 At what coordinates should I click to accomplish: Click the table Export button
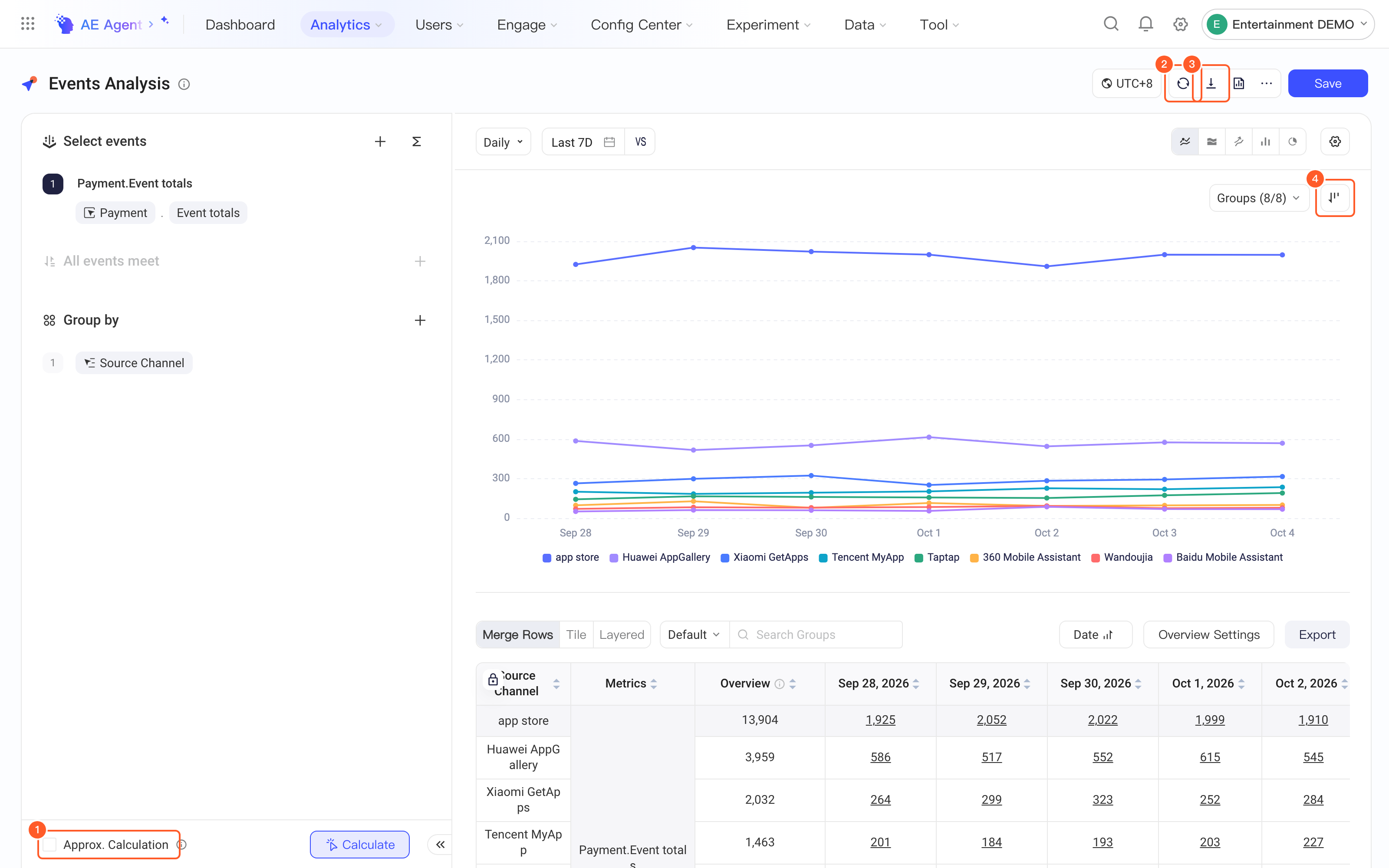coord(1317,635)
